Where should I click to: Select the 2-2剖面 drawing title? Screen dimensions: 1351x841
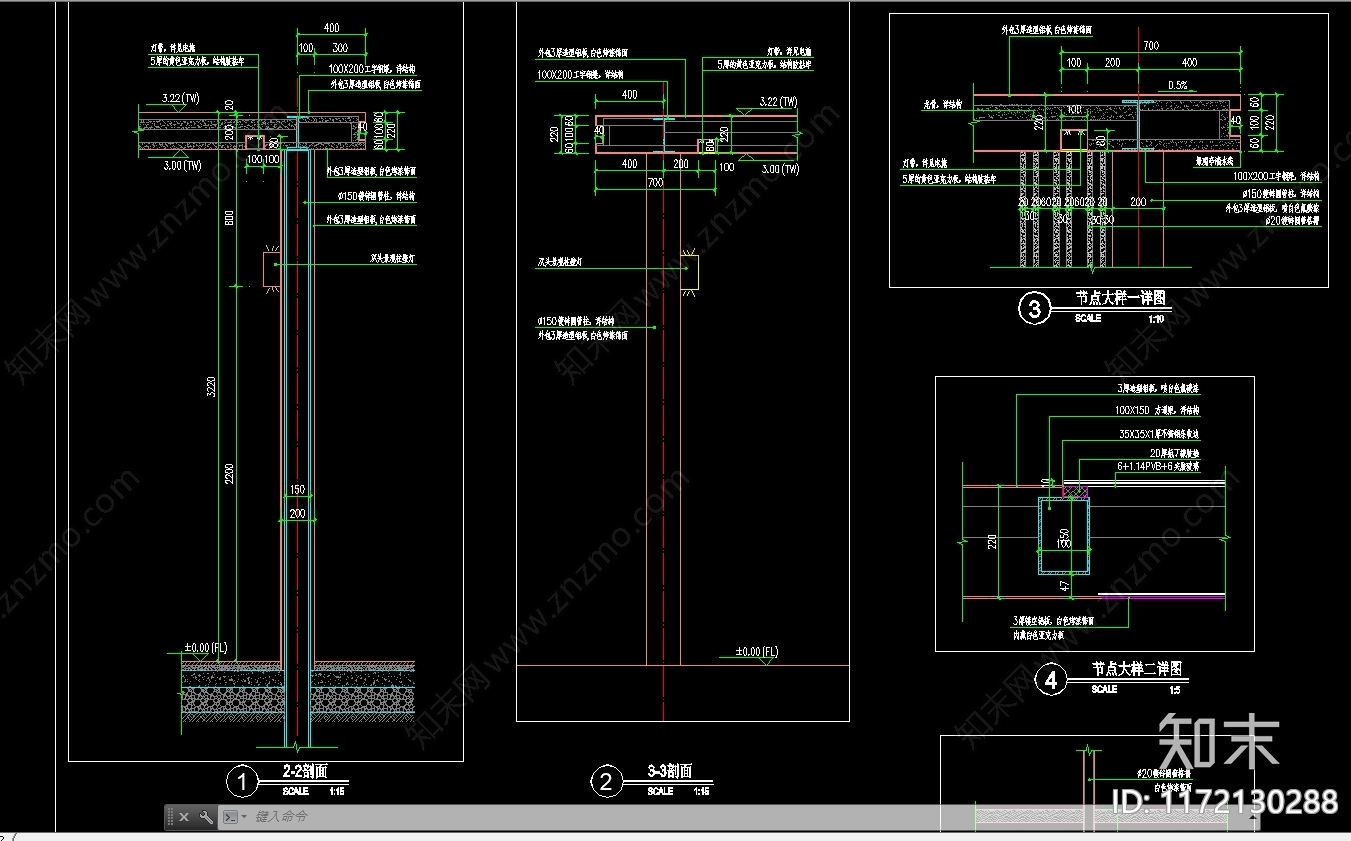coord(305,772)
